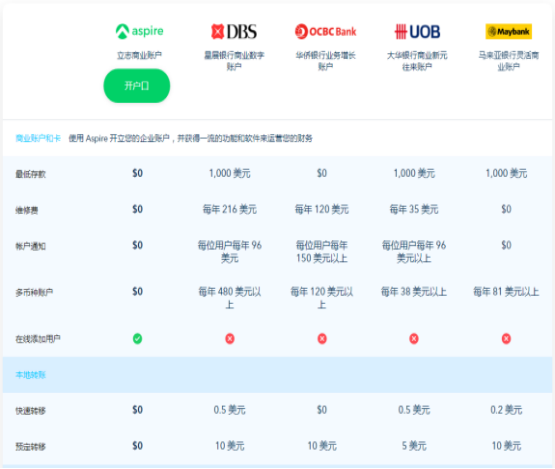The height and width of the screenshot is (469, 555).
Task: Click DBS 快速转移 value 0.5 美元
Action: (x=230, y=410)
